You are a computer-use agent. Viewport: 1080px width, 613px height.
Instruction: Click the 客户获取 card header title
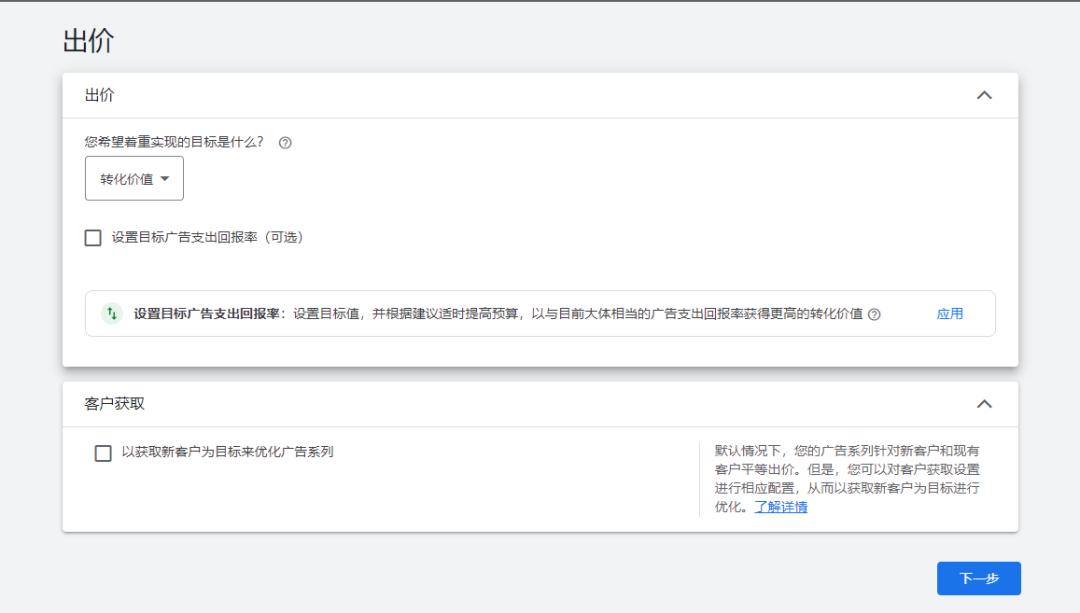(114, 404)
